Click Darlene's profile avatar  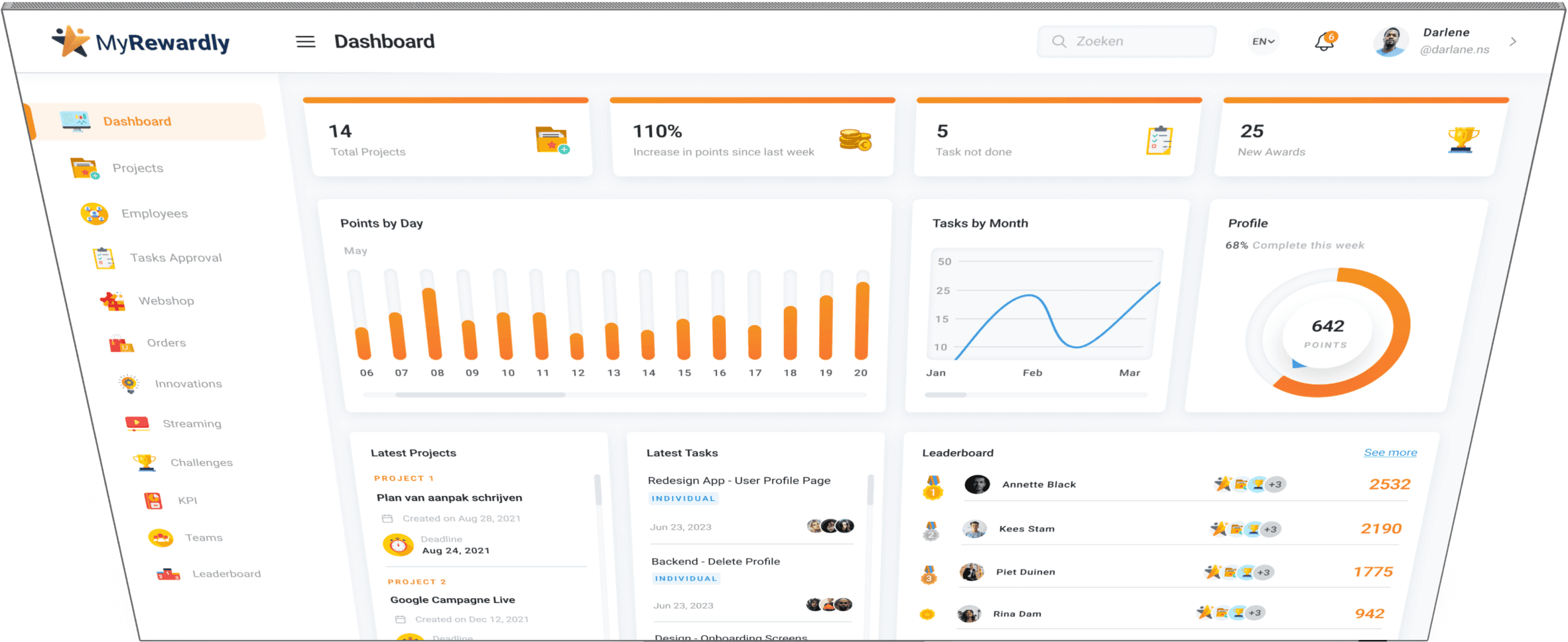1391,42
